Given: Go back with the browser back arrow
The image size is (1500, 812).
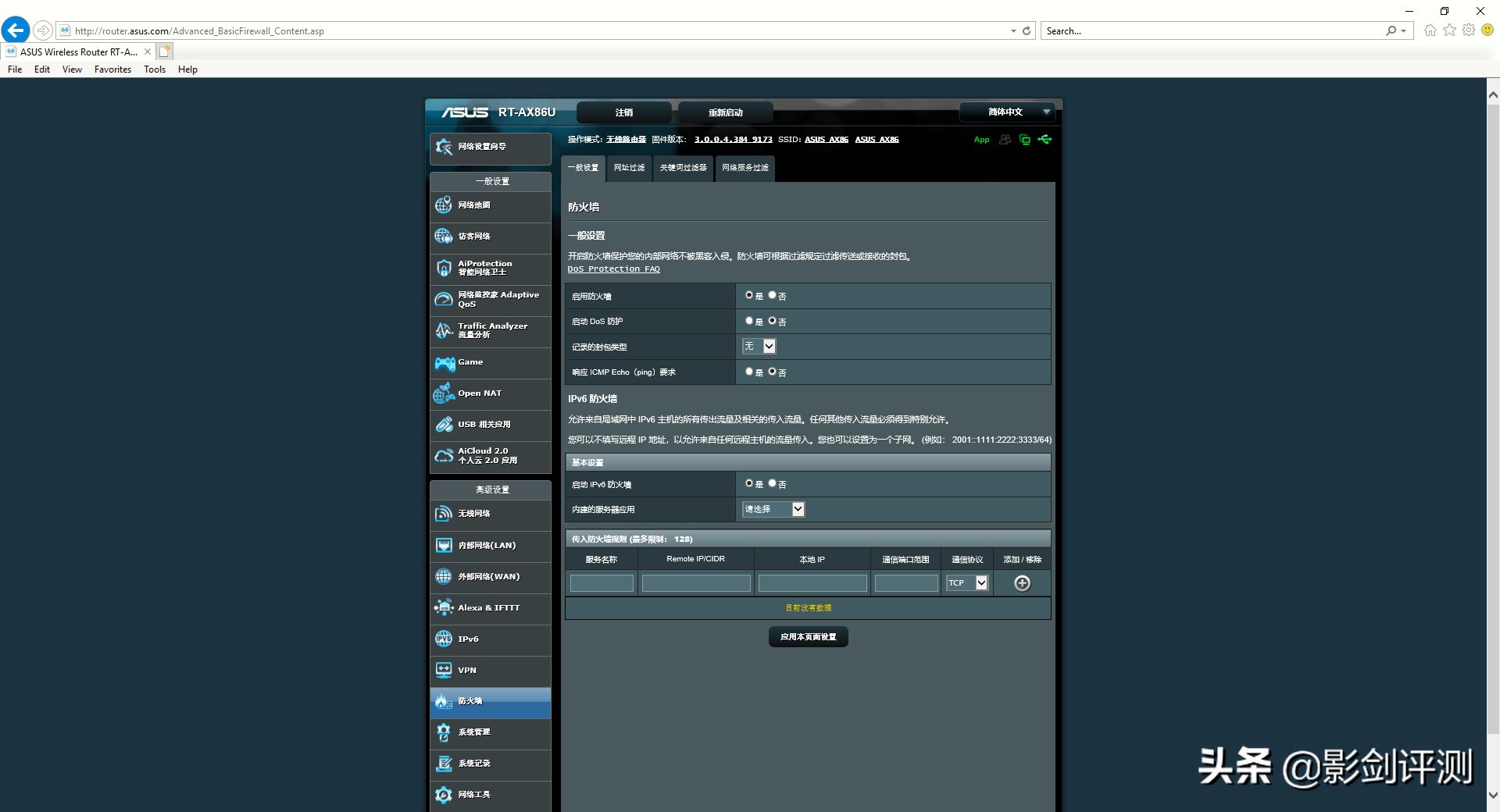Looking at the screenshot, I should [x=16, y=30].
